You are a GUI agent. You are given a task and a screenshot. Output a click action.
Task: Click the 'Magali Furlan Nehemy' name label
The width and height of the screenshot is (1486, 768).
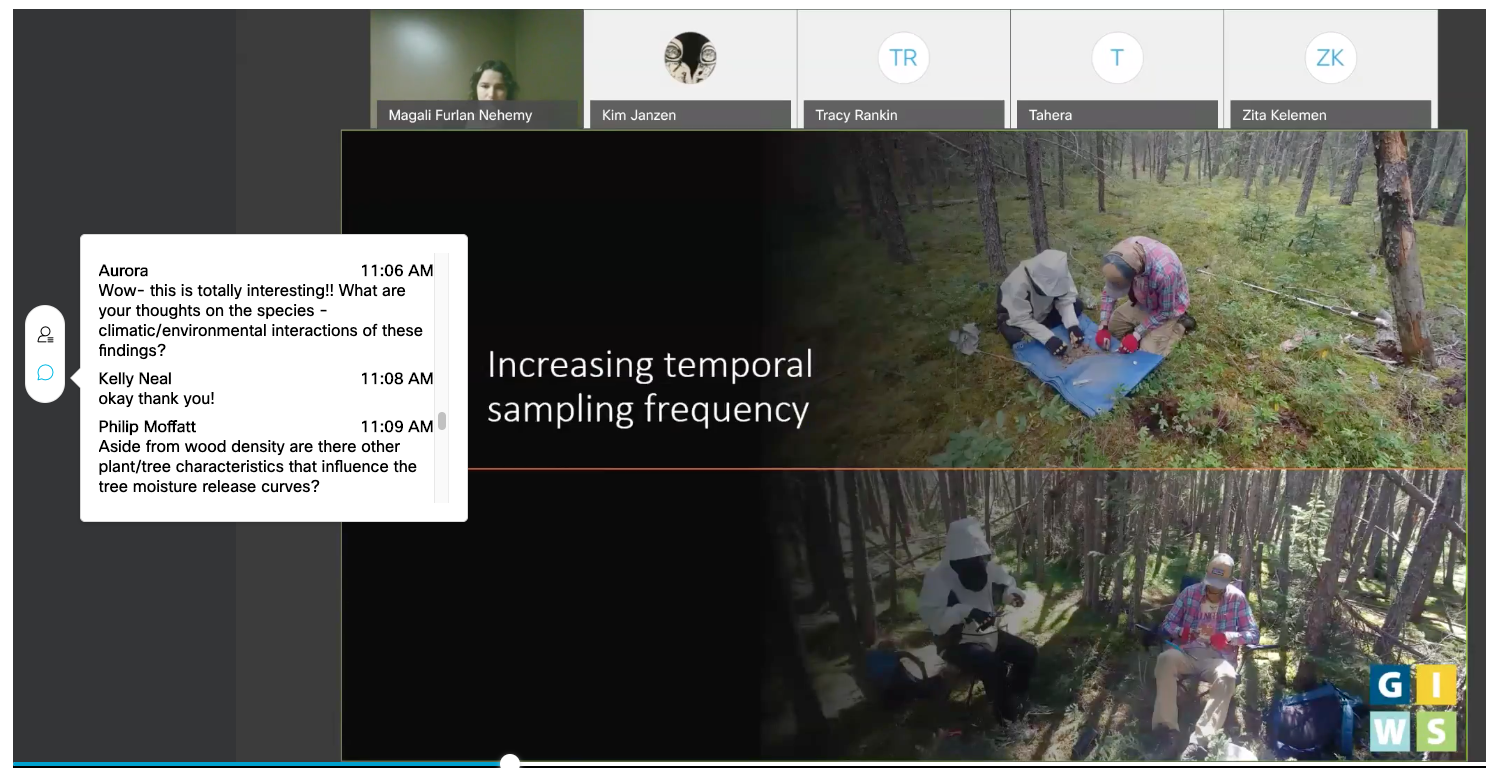tap(460, 115)
